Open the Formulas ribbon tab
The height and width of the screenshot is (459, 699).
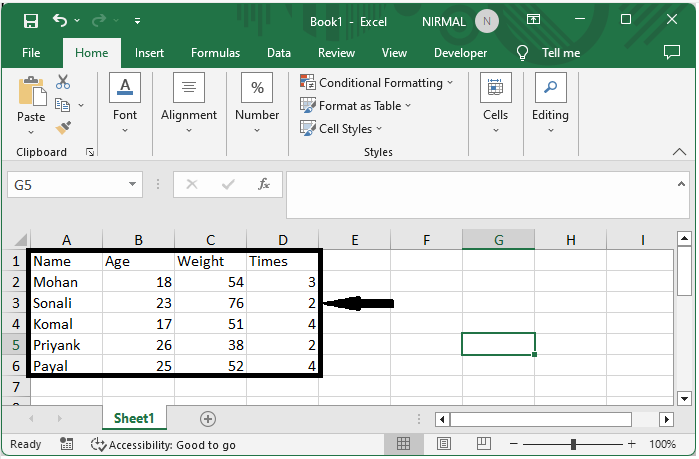pyautogui.click(x=215, y=53)
